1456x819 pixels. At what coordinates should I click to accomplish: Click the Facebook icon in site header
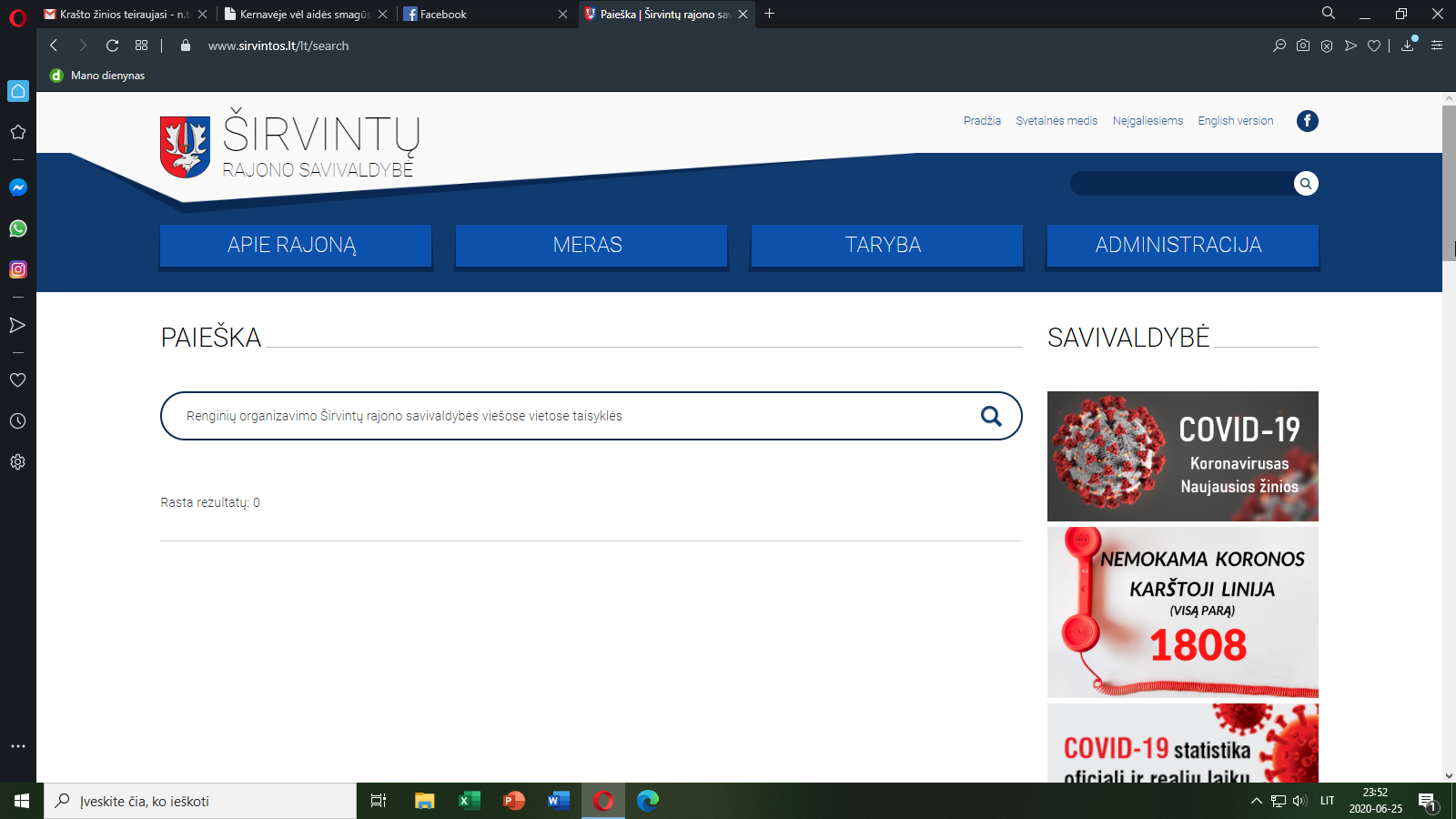(1307, 121)
